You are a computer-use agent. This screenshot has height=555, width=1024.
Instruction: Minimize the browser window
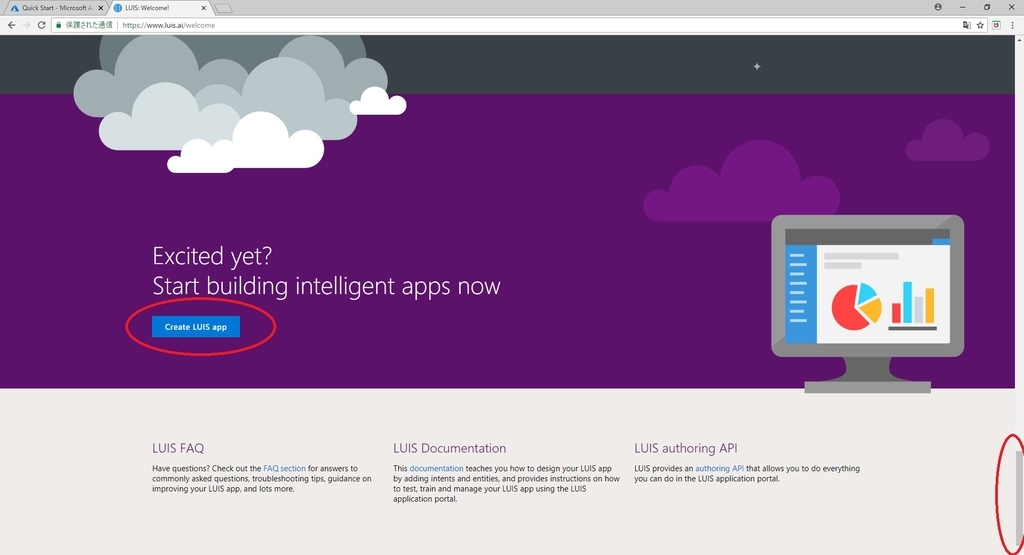(963, 7)
